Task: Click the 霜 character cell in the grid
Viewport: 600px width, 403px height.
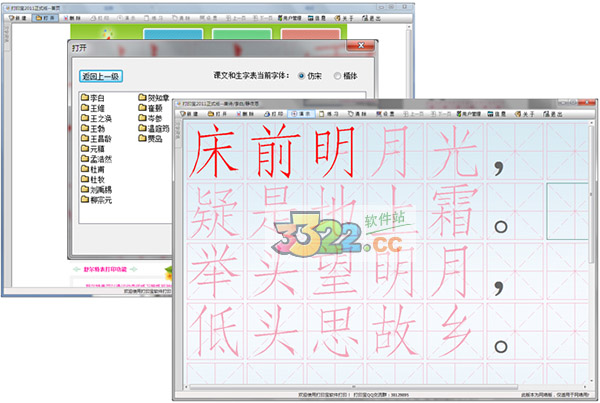Action: (455, 211)
